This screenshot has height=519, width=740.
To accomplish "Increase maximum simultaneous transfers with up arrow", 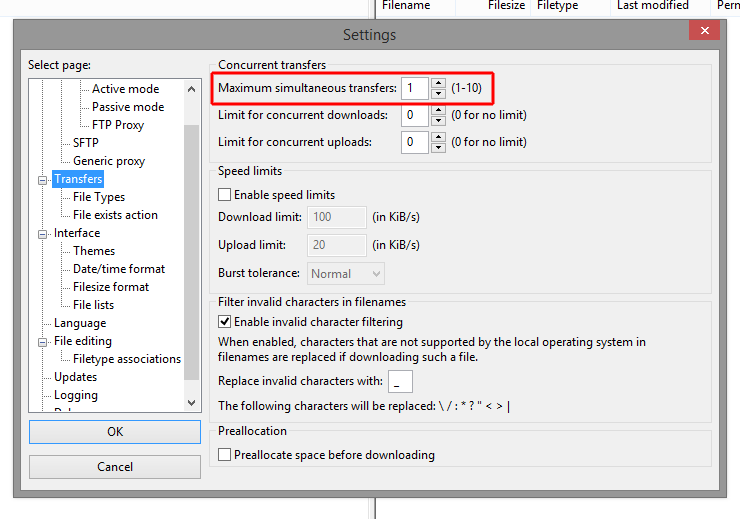I will tap(438, 83).
